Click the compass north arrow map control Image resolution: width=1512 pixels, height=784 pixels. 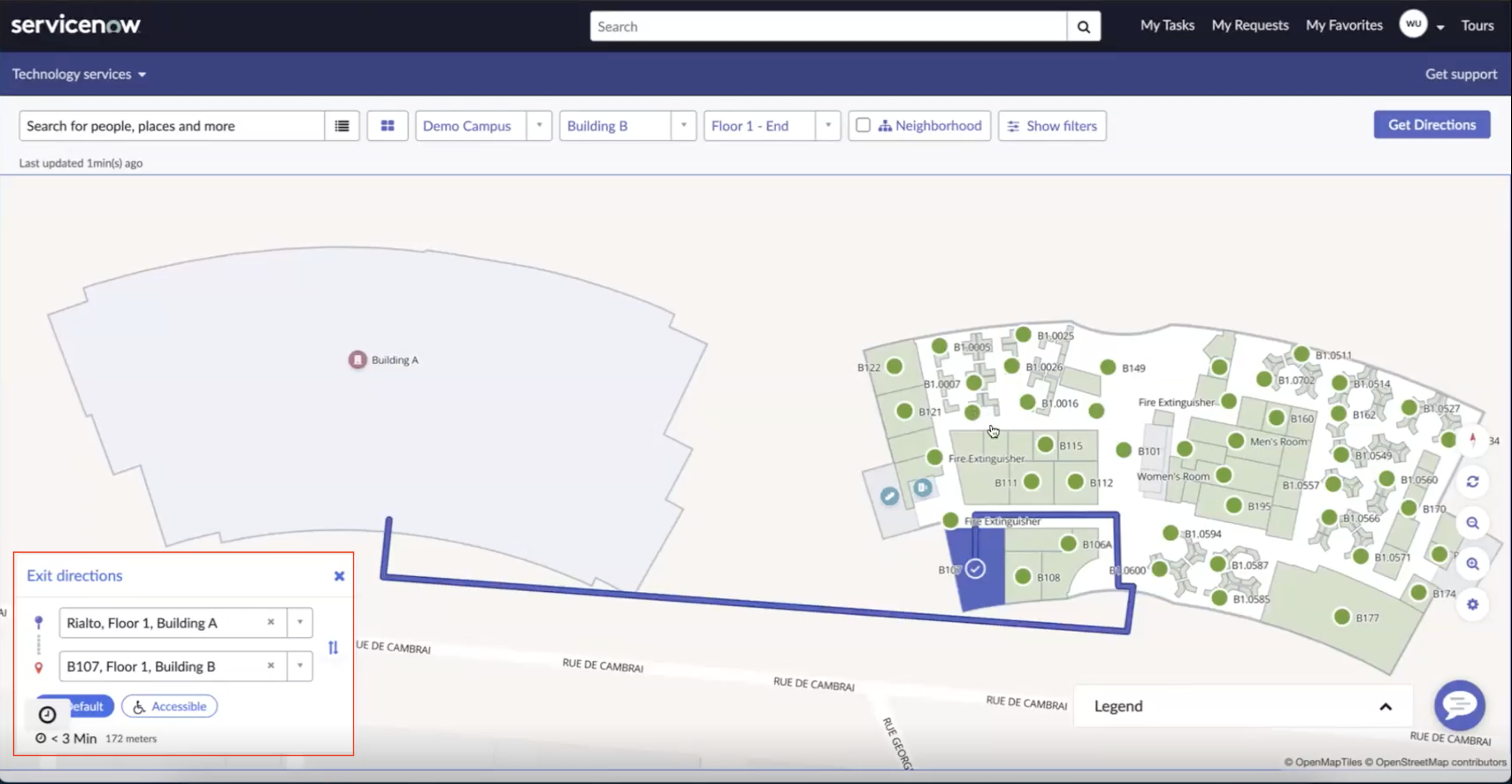point(1472,440)
